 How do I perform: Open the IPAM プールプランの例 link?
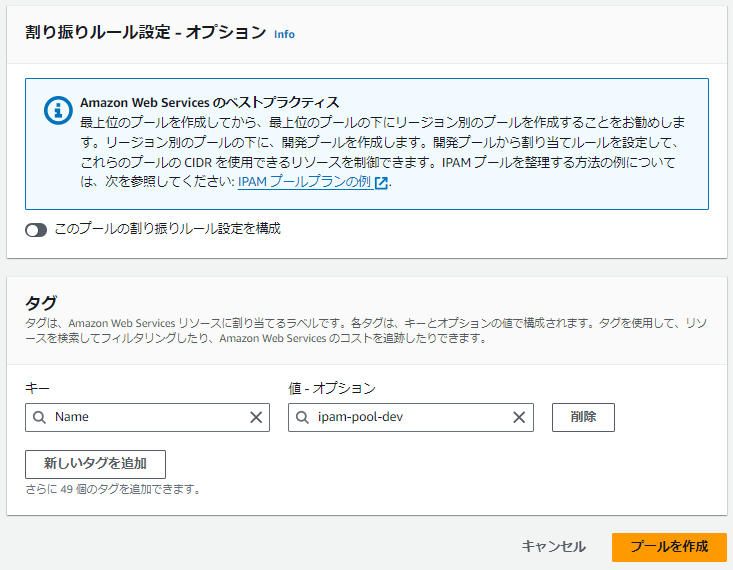pyautogui.click(x=304, y=182)
